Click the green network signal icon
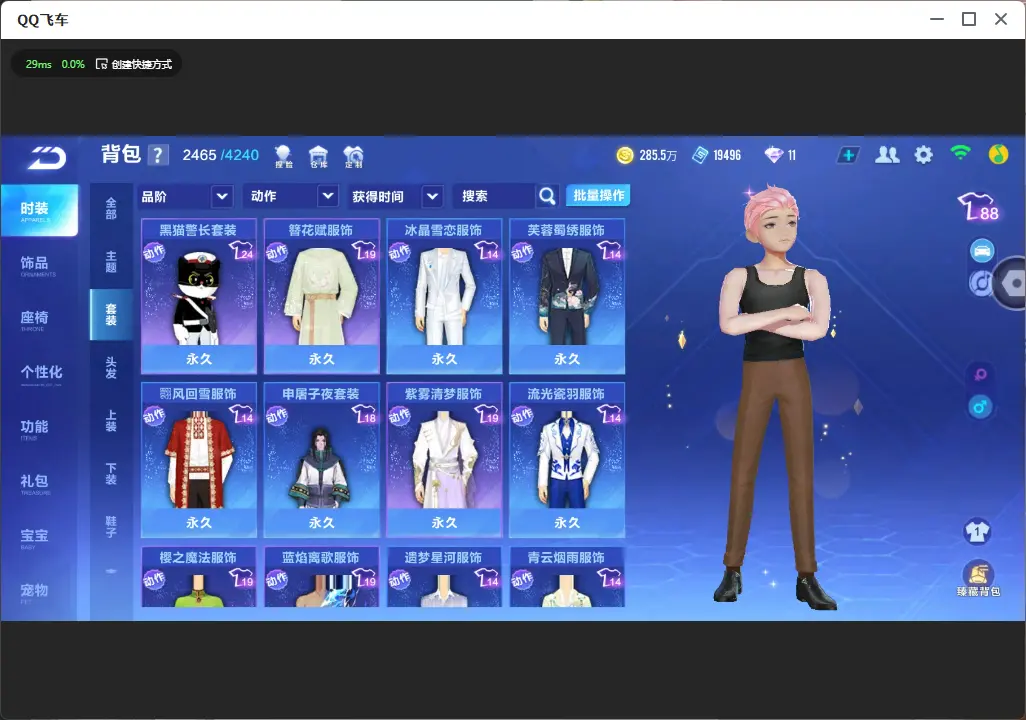 click(960, 153)
